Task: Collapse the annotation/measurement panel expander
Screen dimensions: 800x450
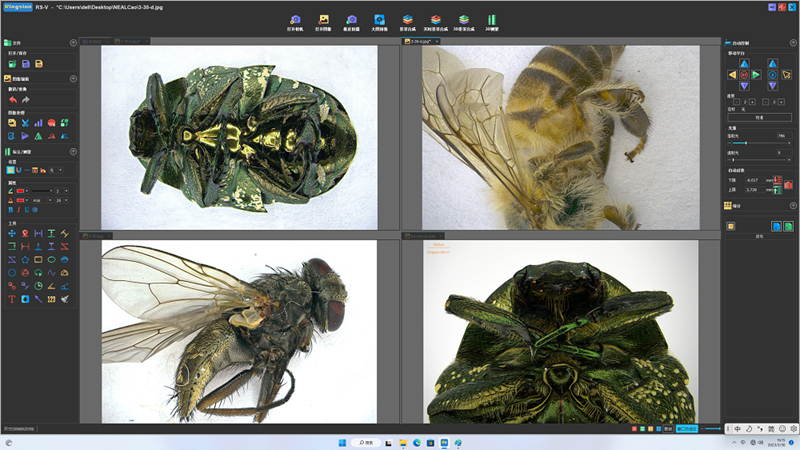Action: (73, 152)
